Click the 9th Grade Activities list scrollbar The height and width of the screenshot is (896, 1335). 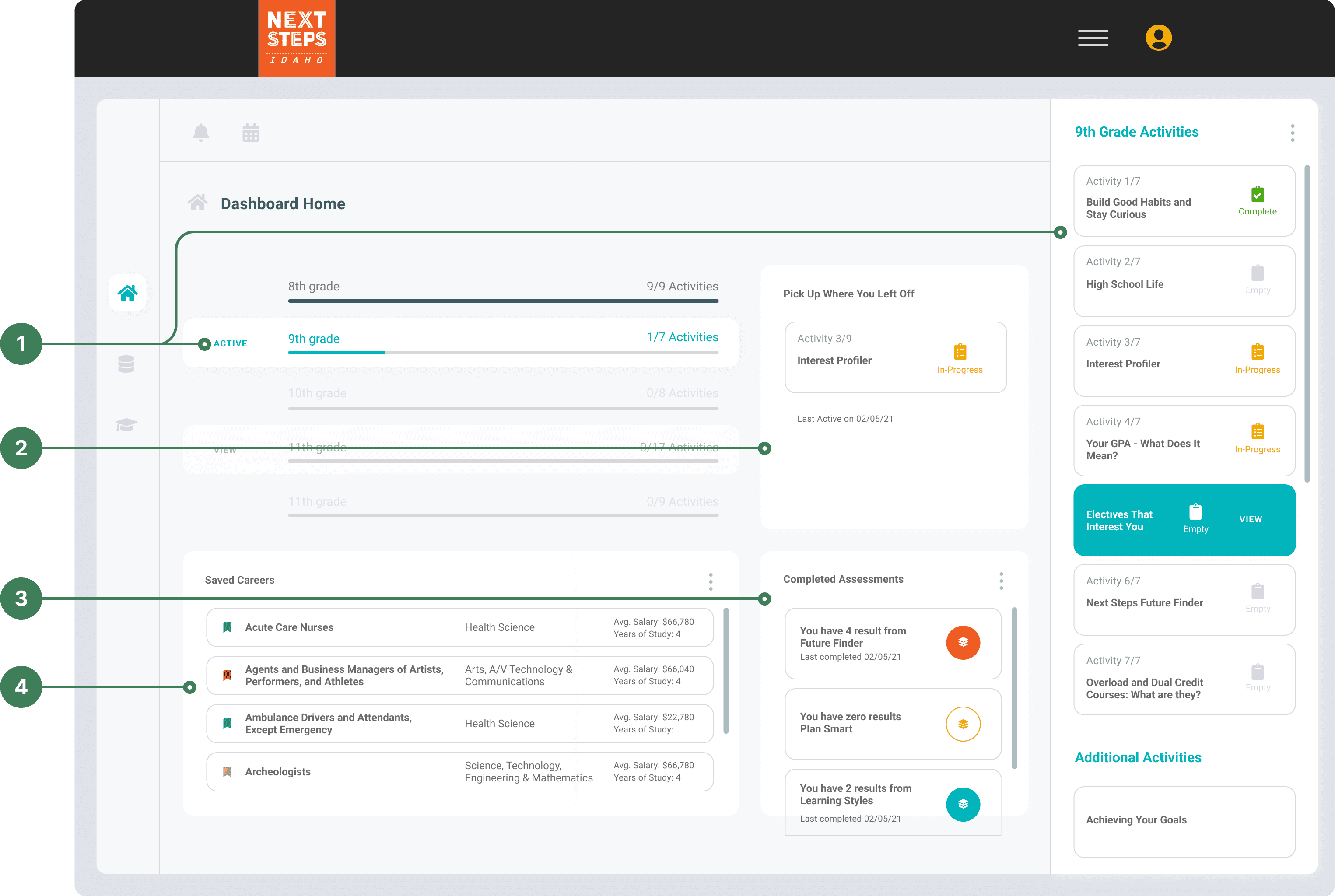tap(1307, 323)
